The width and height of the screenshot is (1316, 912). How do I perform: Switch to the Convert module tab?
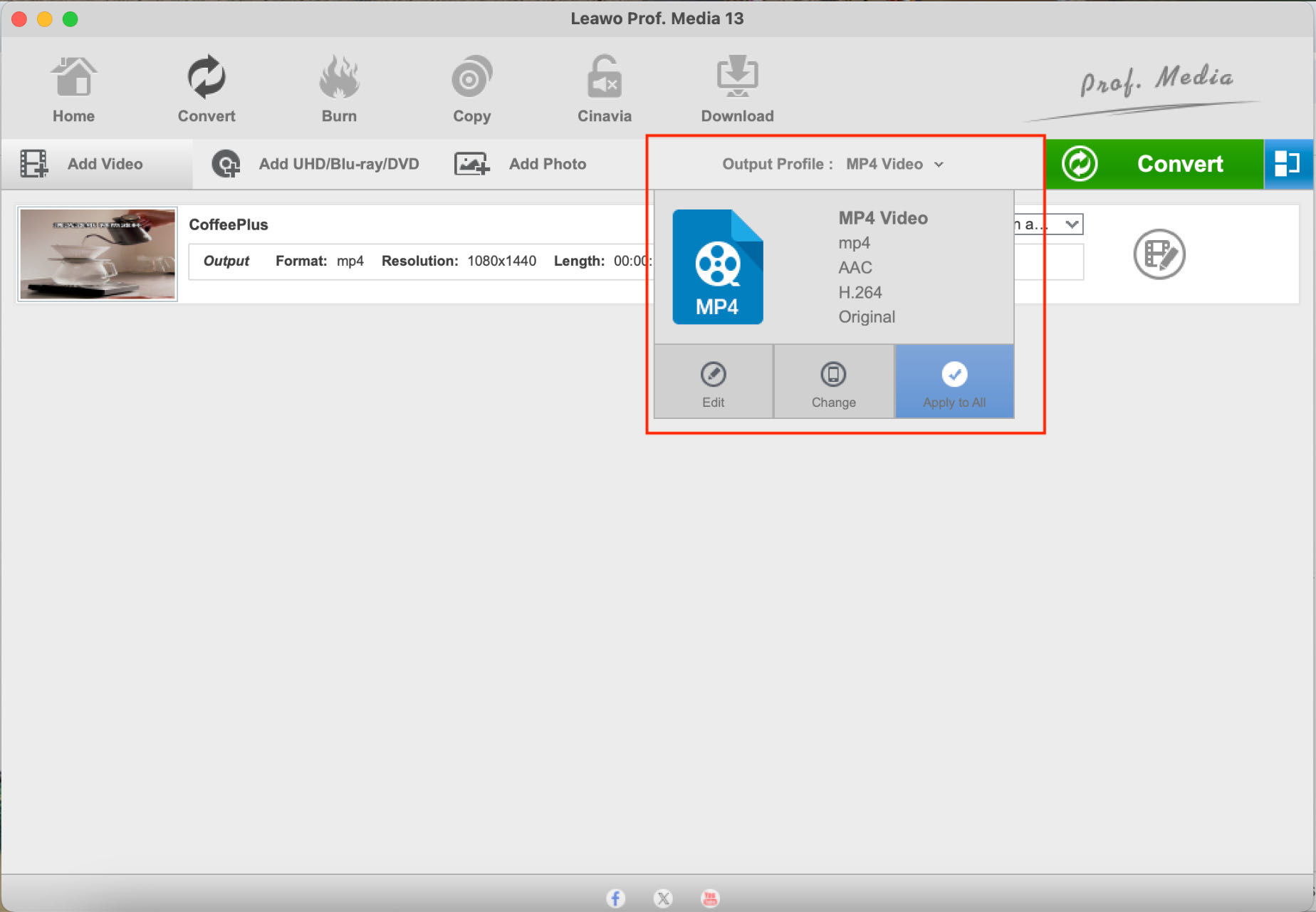[206, 89]
